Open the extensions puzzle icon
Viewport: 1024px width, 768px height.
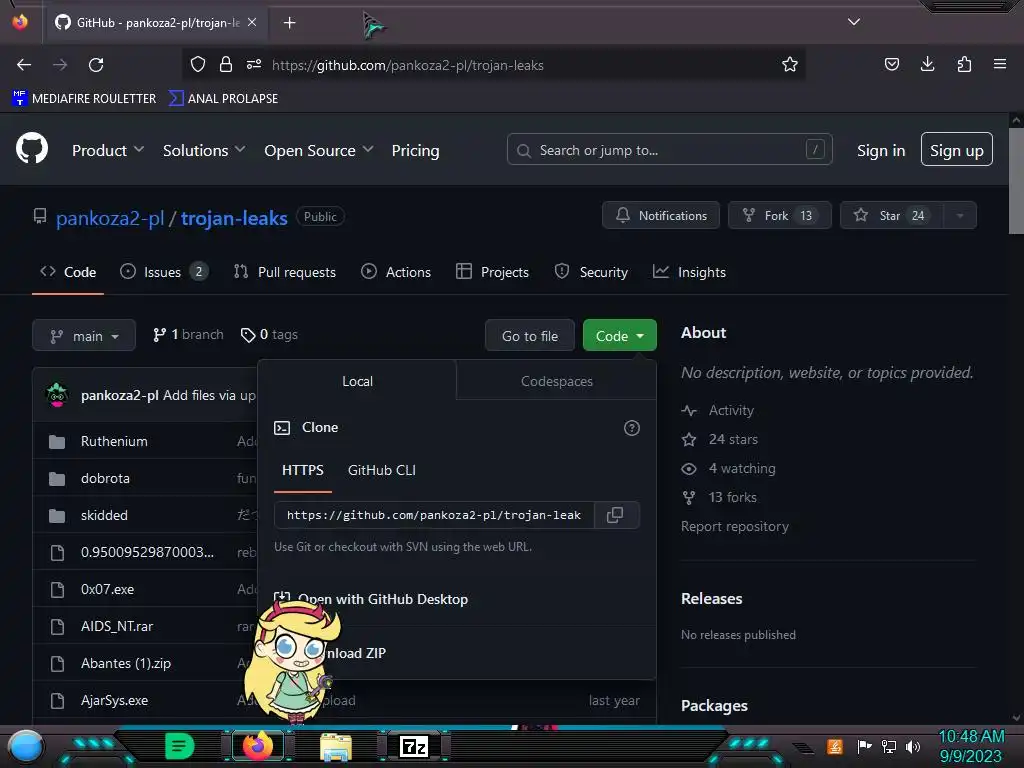(964, 64)
